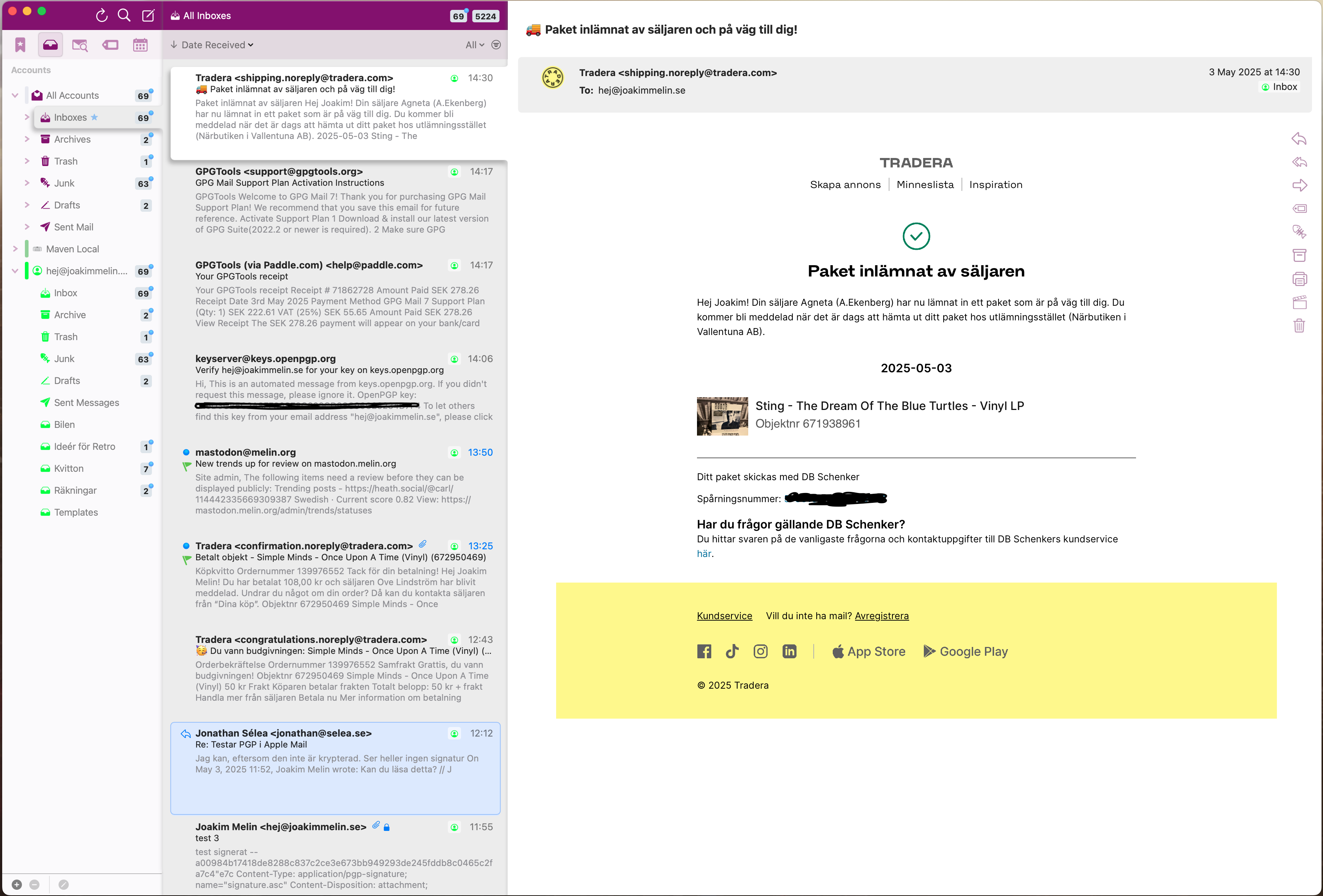Collapse the All Accounts group
The width and height of the screenshot is (1323, 896).
[x=15, y=95]
